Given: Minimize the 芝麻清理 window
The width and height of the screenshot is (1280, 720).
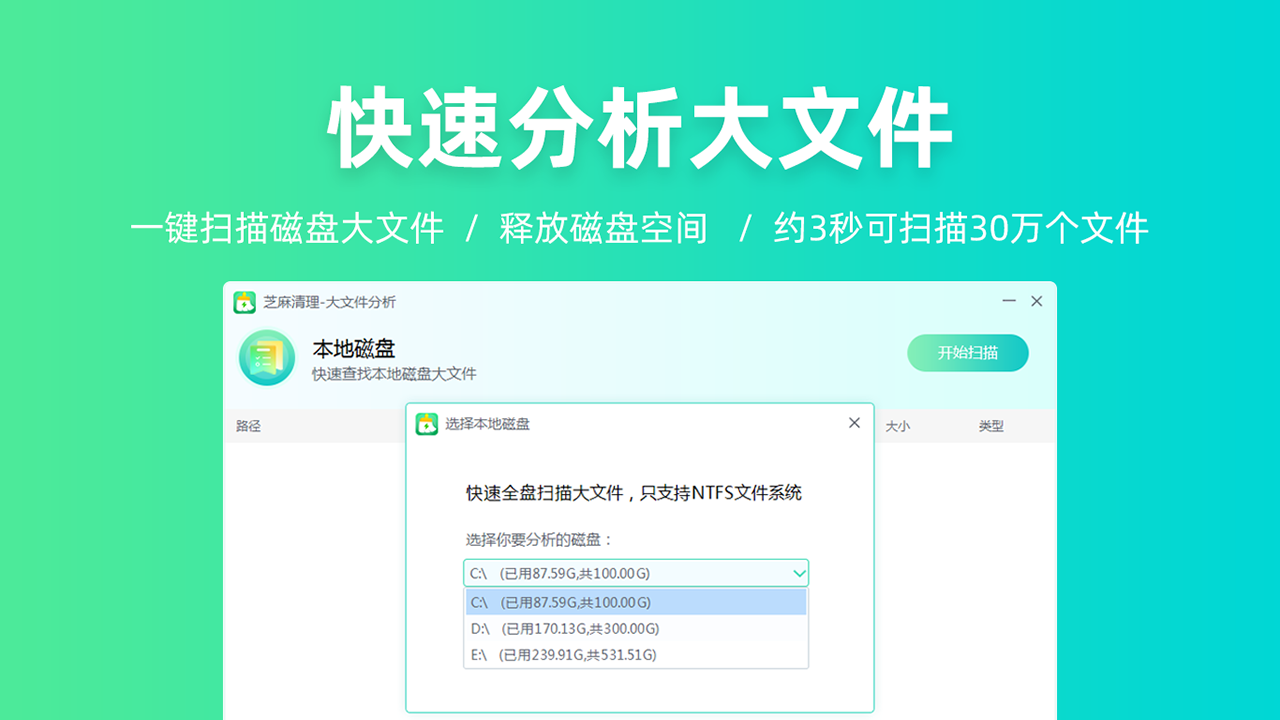Looking at the screenshot, I should pos(1009,301).
